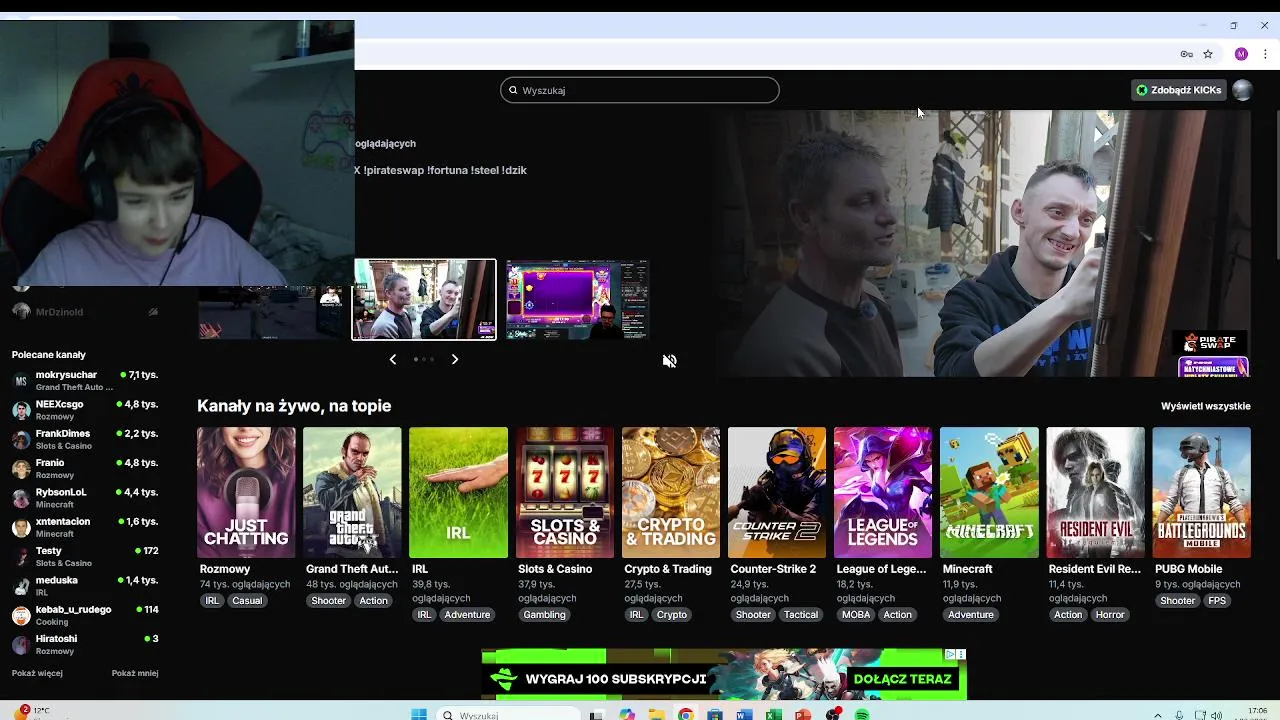
Task: Click meduska channel avatar
Action: (21, 586)
